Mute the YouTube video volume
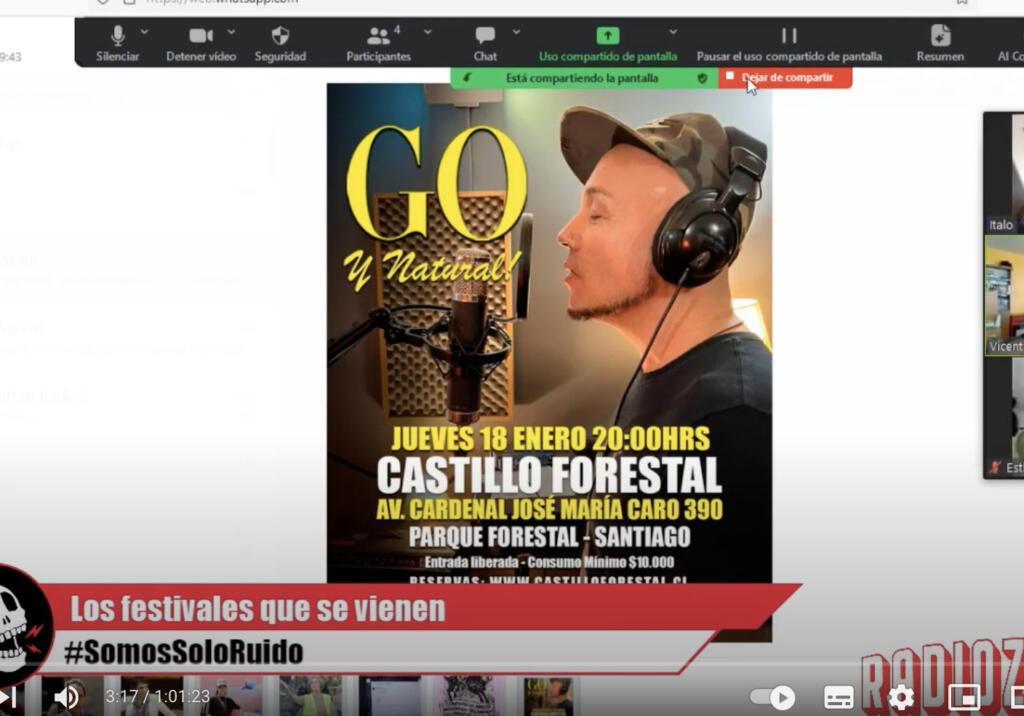The height and width of the screenshot is (716, 1024). pos(66,697)
